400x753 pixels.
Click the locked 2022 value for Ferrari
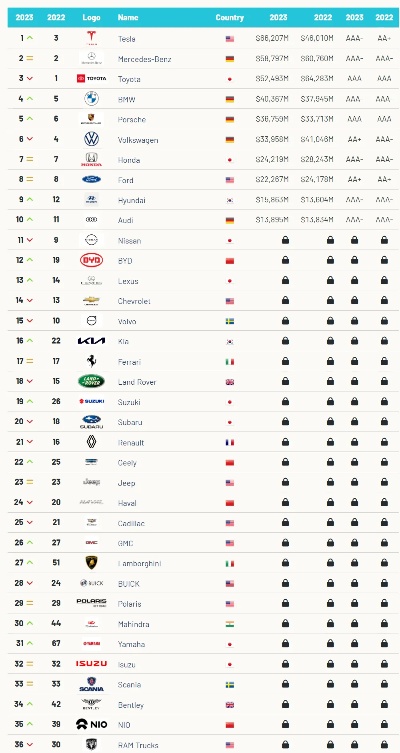tap(330, 361)
